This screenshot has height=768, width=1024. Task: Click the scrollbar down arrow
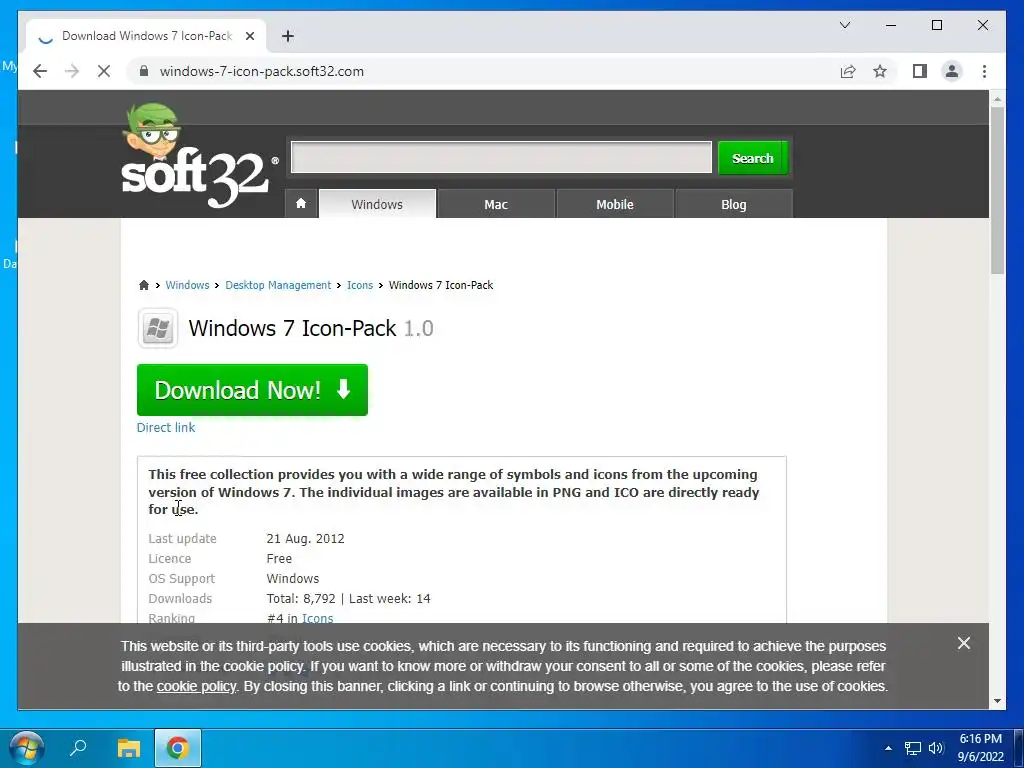click(997, 701)
